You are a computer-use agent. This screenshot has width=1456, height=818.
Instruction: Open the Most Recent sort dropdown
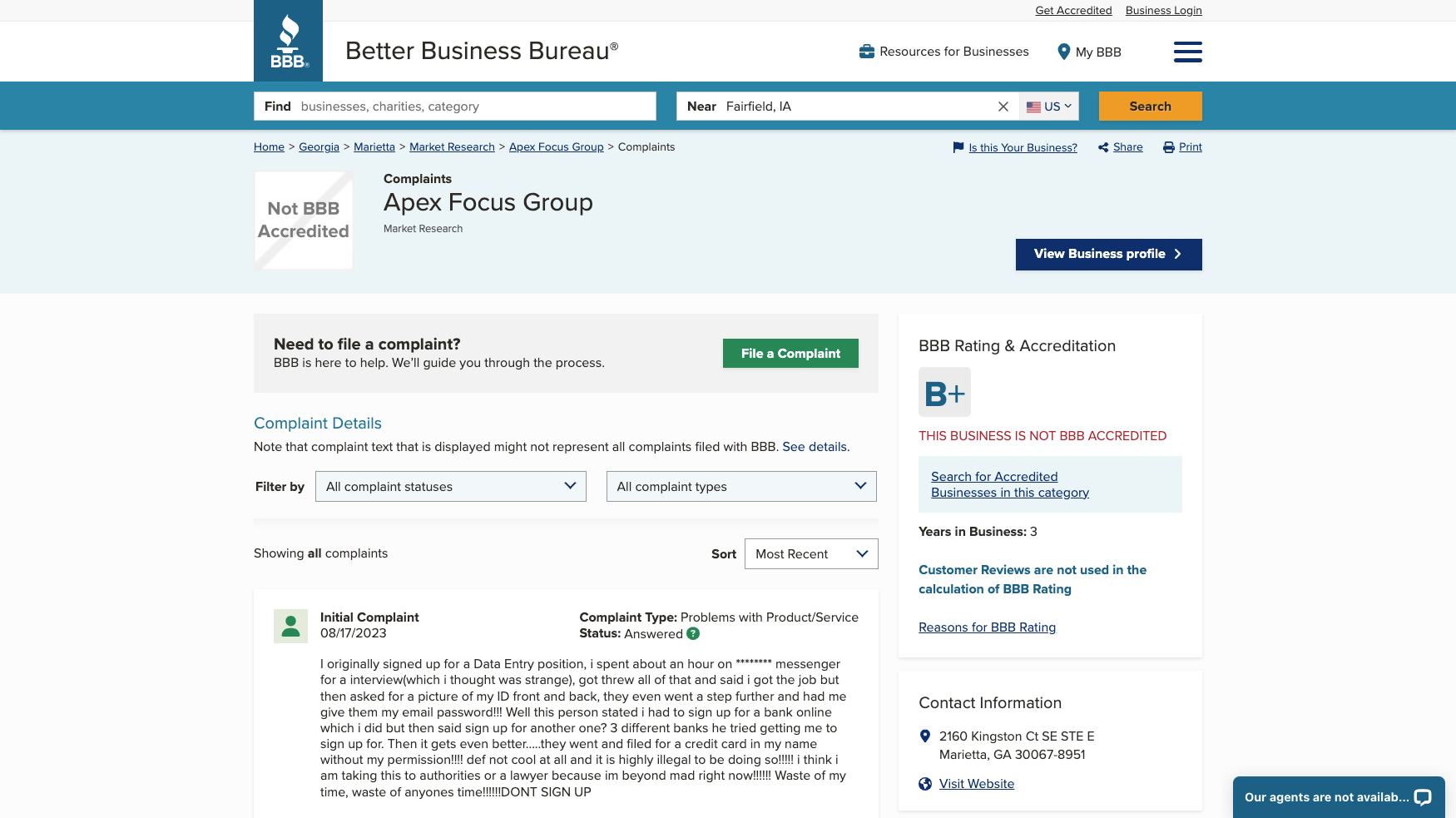(x=811, y=554)
